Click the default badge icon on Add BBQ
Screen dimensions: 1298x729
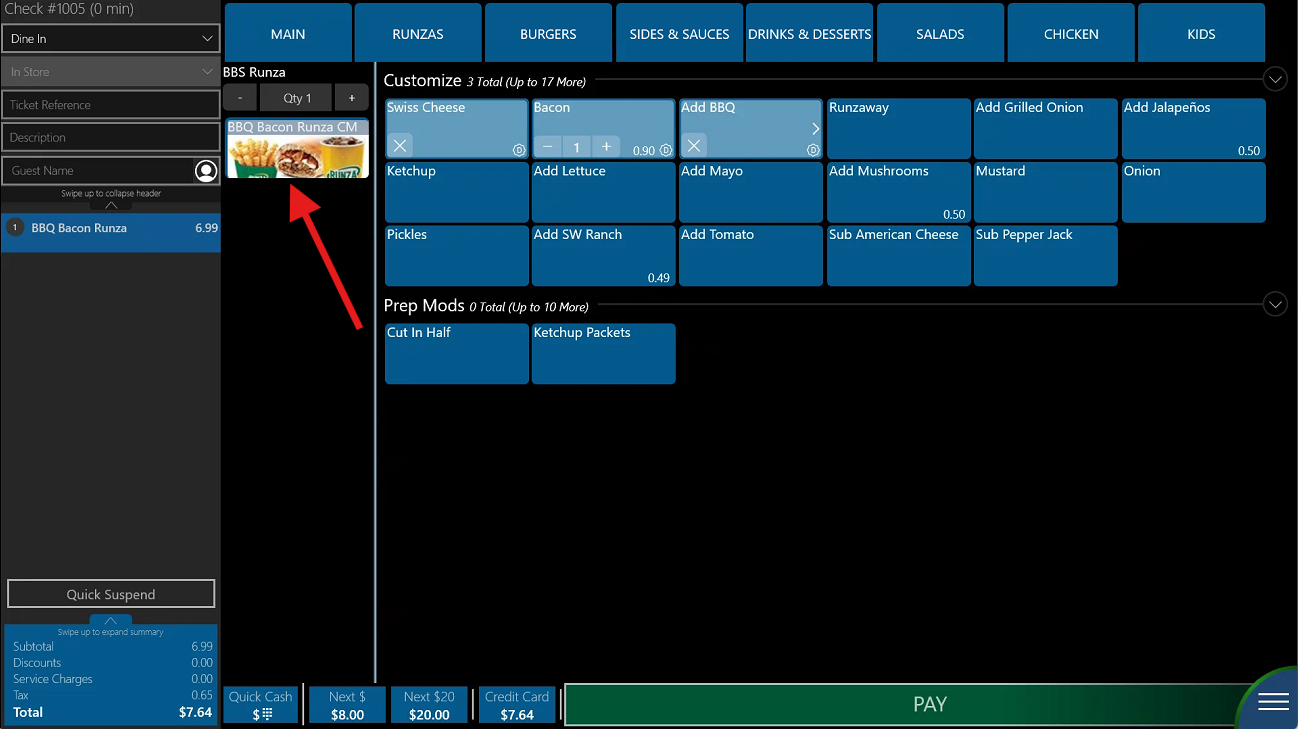813,150
